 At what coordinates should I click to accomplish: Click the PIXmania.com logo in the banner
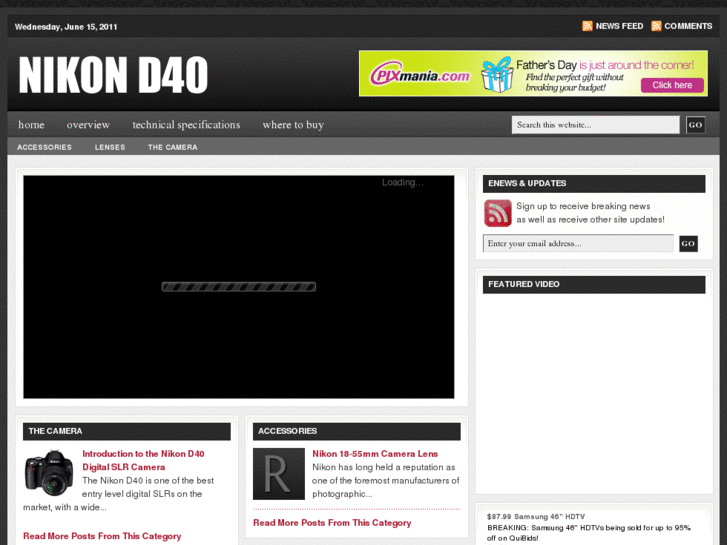[420, 74]
